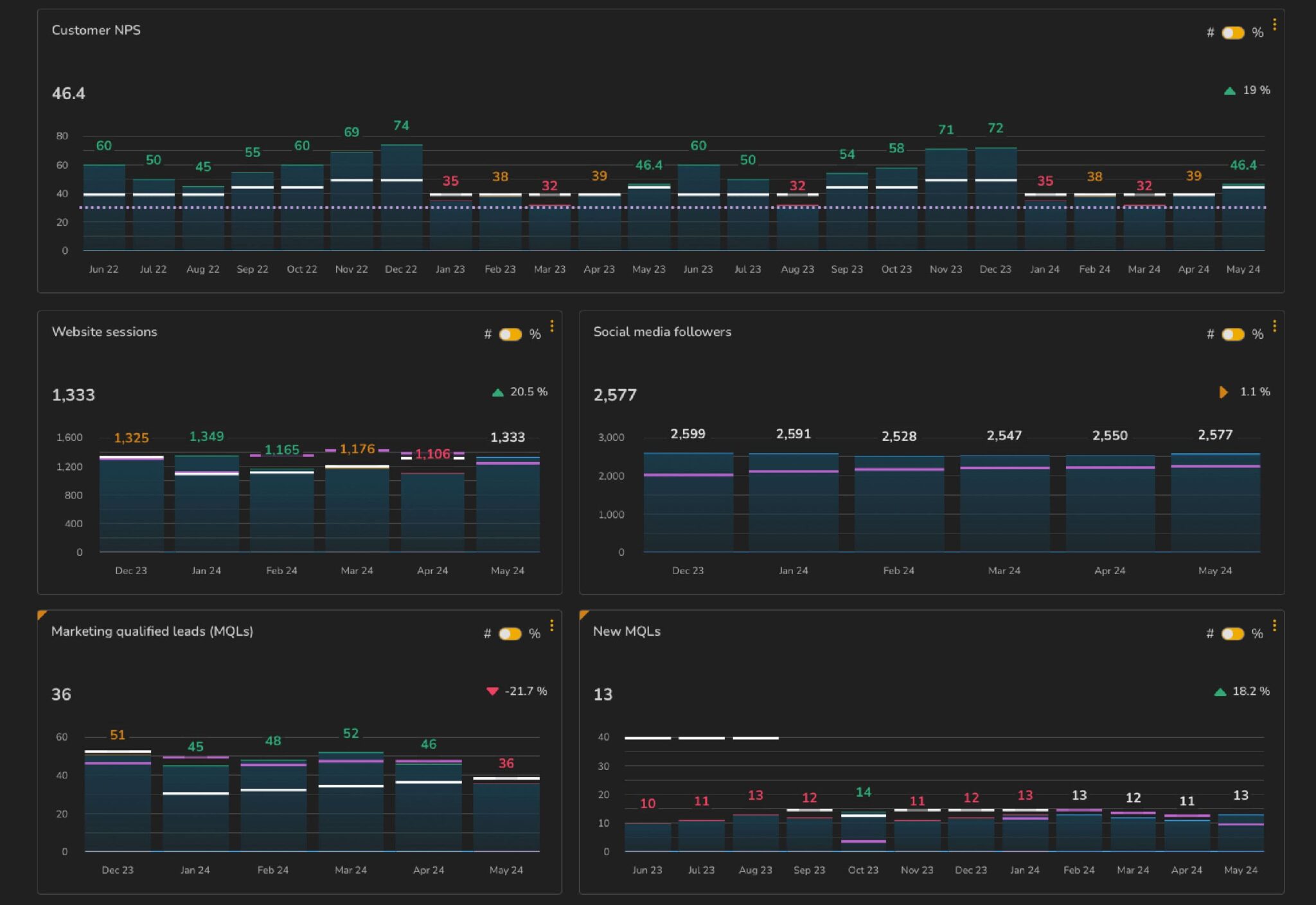The image size is (1316, 905).
Task: Click the yellow flat-trend arrow next to 1.1%
Action: tap(1224, 391)
